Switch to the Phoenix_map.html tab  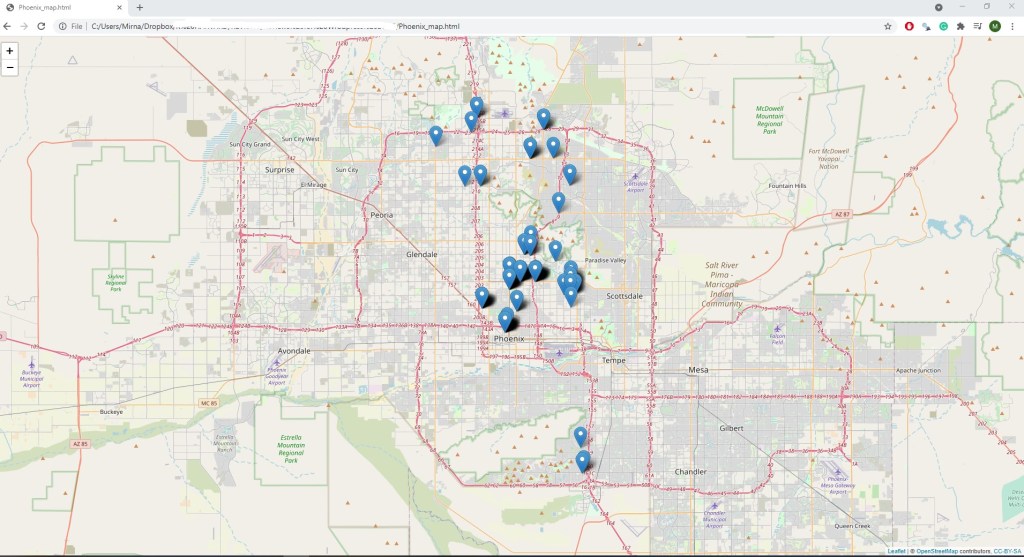[x=60, y=7]
